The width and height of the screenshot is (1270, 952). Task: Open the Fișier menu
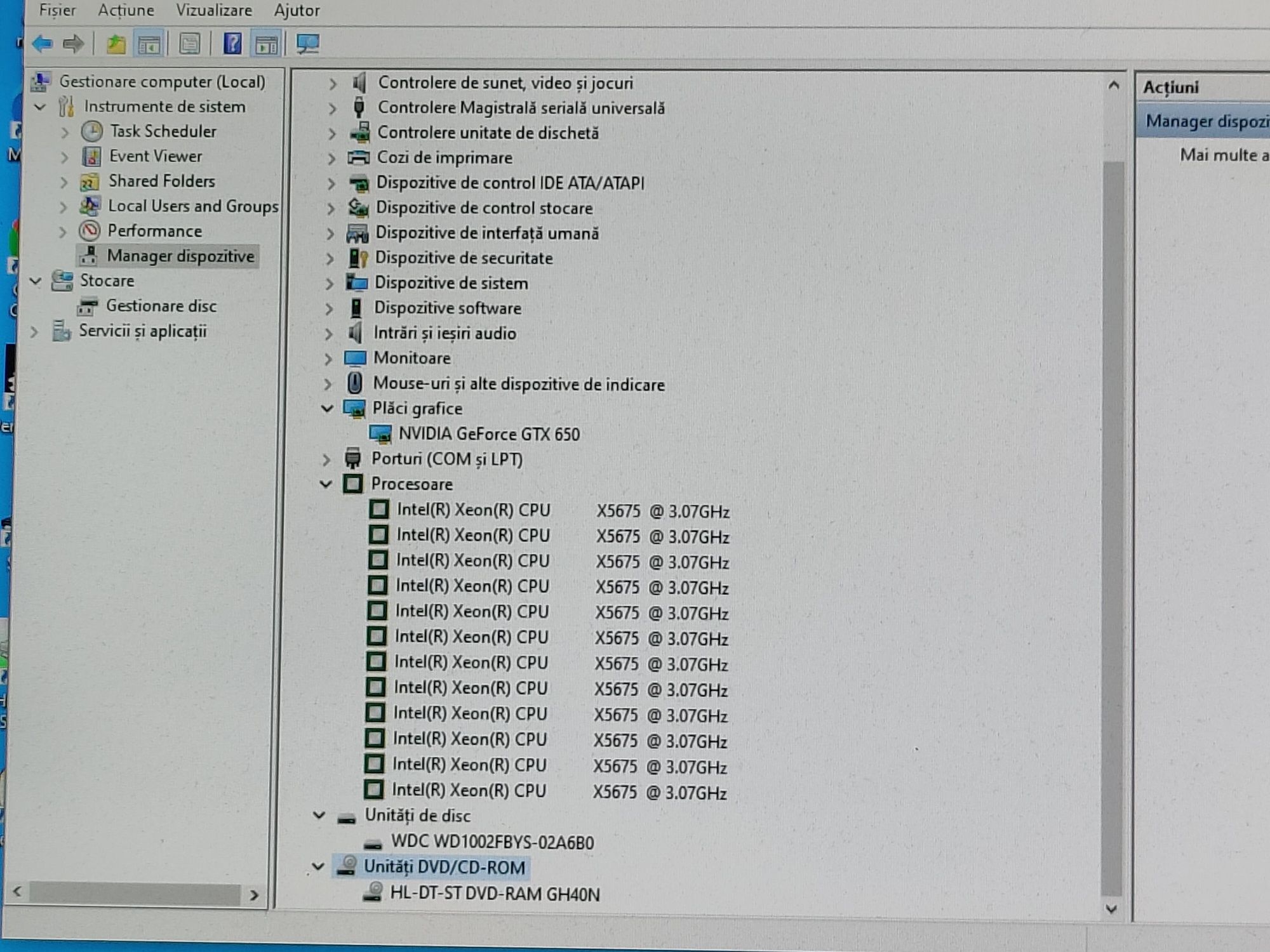coord(57,10)
